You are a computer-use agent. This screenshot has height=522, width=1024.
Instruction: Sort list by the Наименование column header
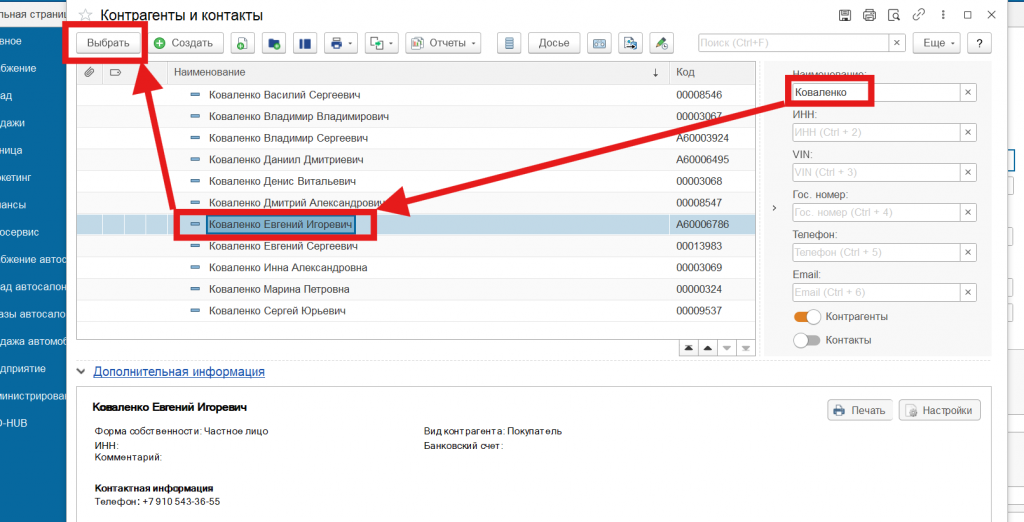(210, 72)
